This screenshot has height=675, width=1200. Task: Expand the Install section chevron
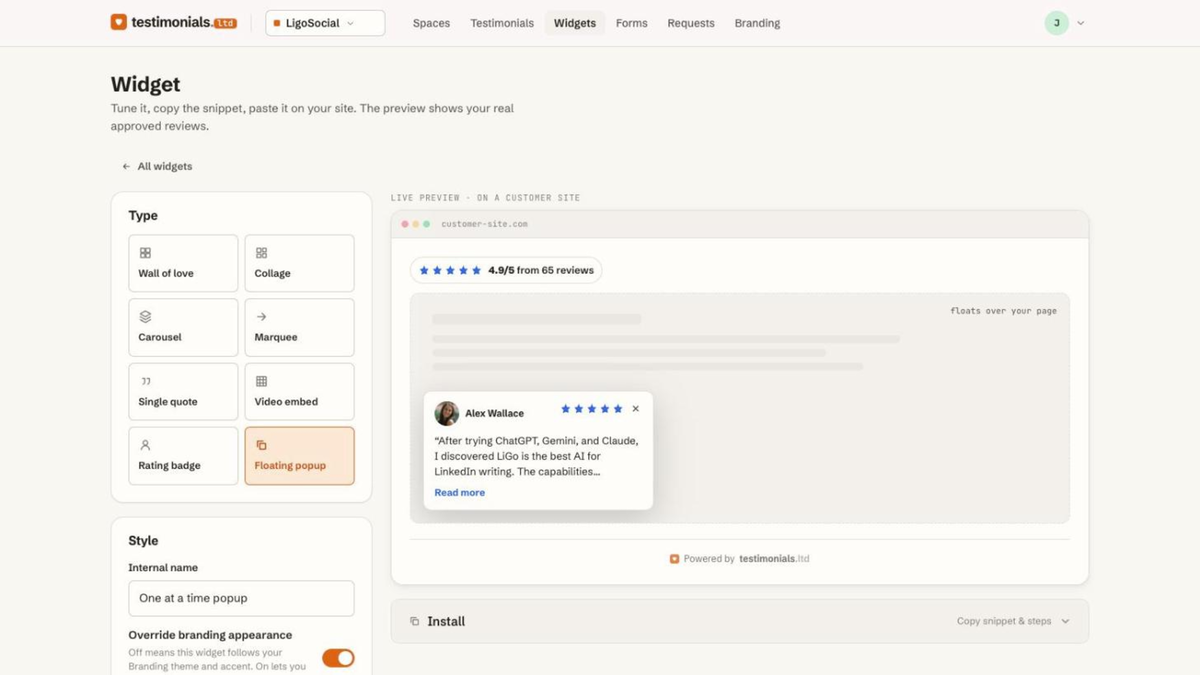click(1065, 621)
